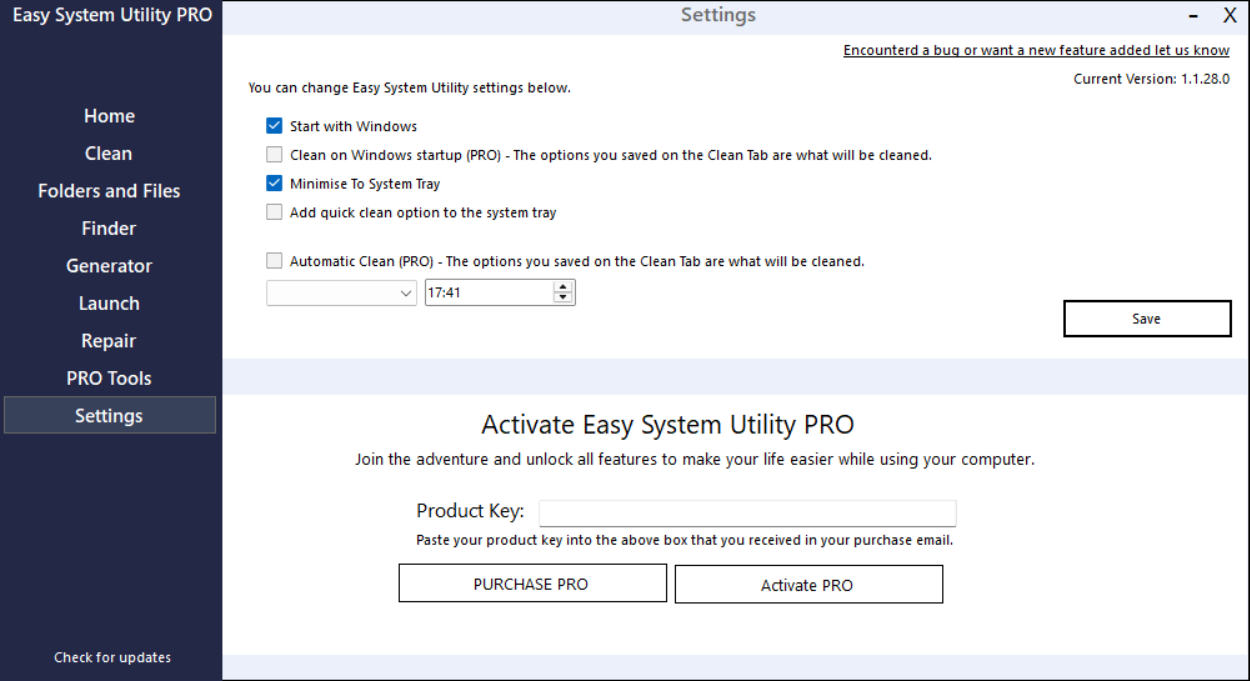Uncheck Start with Windows

coord(274,126)
